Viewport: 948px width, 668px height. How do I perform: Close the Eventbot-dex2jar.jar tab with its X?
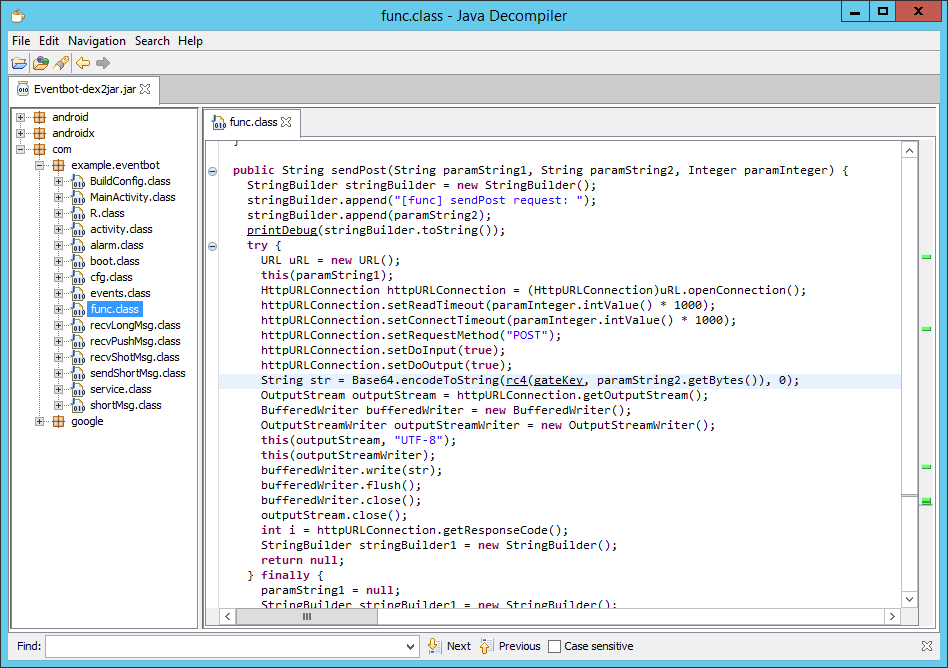[145, 89]
